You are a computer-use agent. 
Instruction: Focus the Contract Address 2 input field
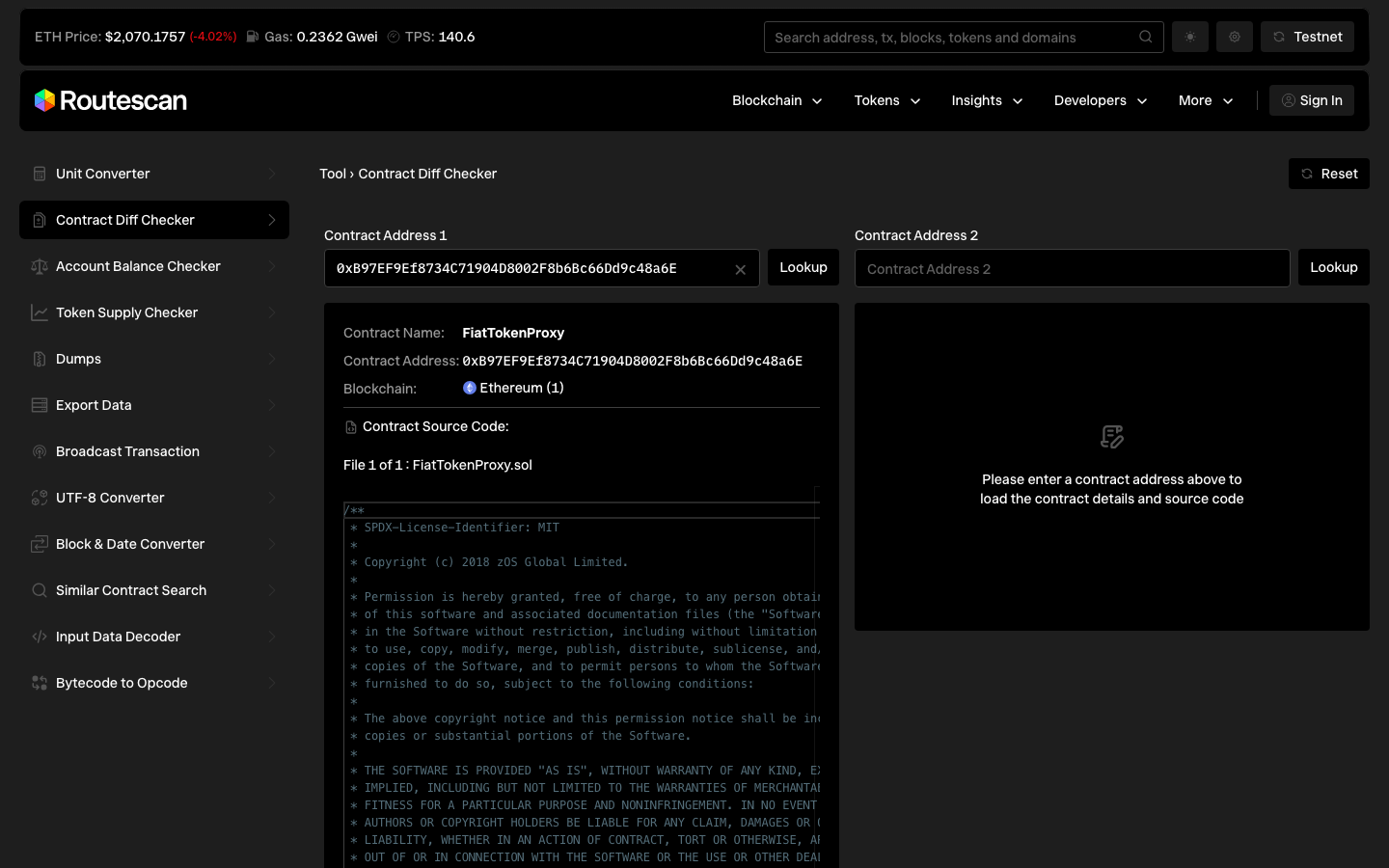coord(1072,268)
